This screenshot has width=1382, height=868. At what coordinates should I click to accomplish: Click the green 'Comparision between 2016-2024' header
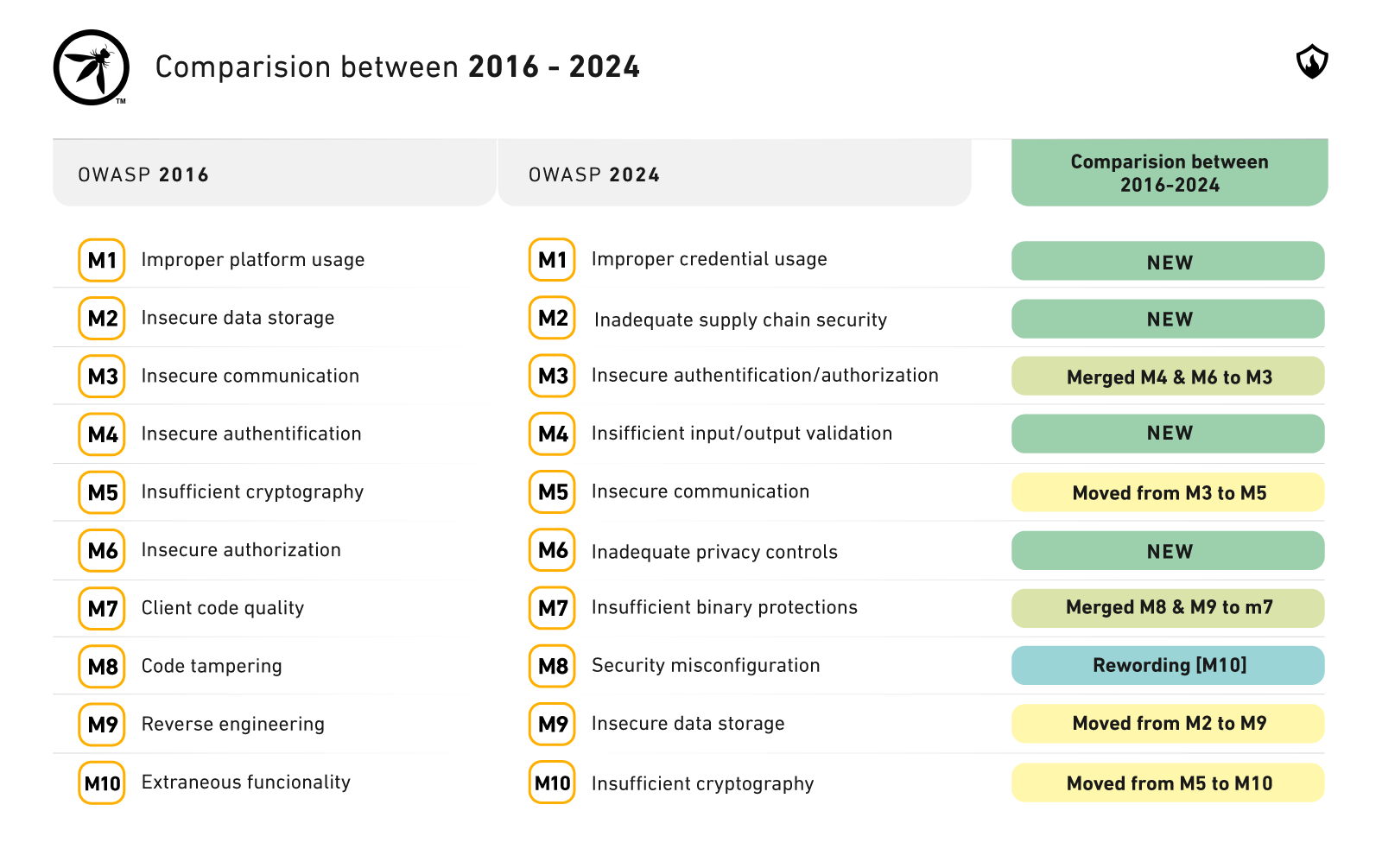(1170, 173)
